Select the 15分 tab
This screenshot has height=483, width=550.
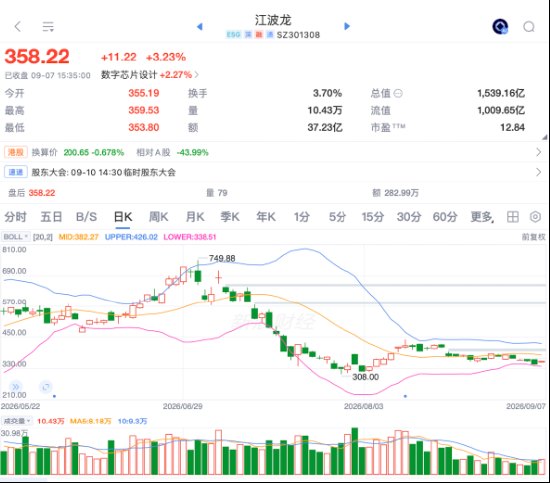click(x=373, y=217)
